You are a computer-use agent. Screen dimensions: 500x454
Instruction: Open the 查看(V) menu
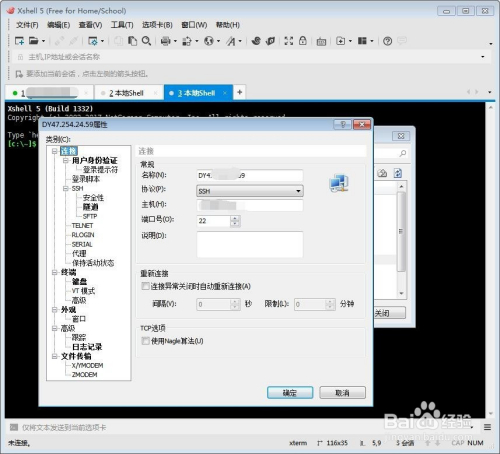[90, 25]
